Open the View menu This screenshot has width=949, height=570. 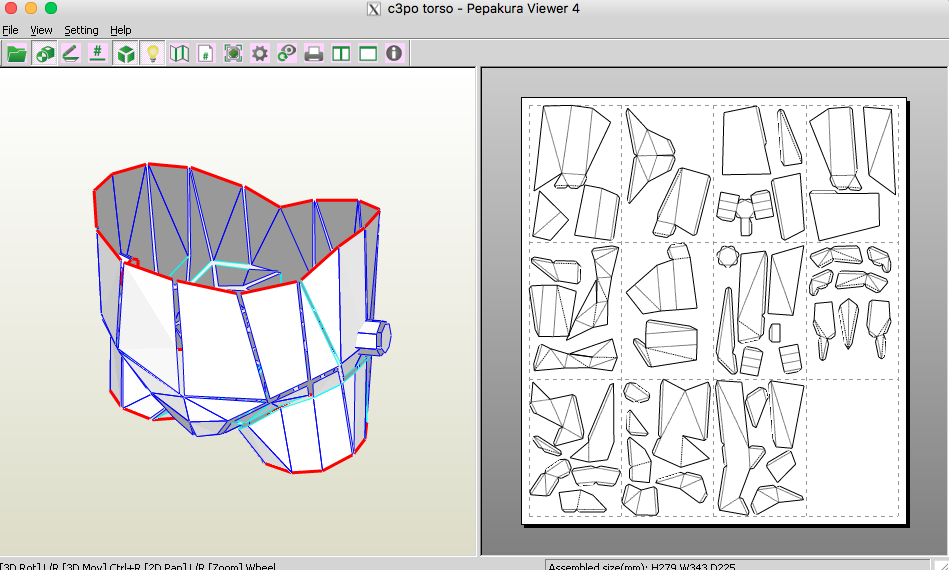click(x=41, y=30)
